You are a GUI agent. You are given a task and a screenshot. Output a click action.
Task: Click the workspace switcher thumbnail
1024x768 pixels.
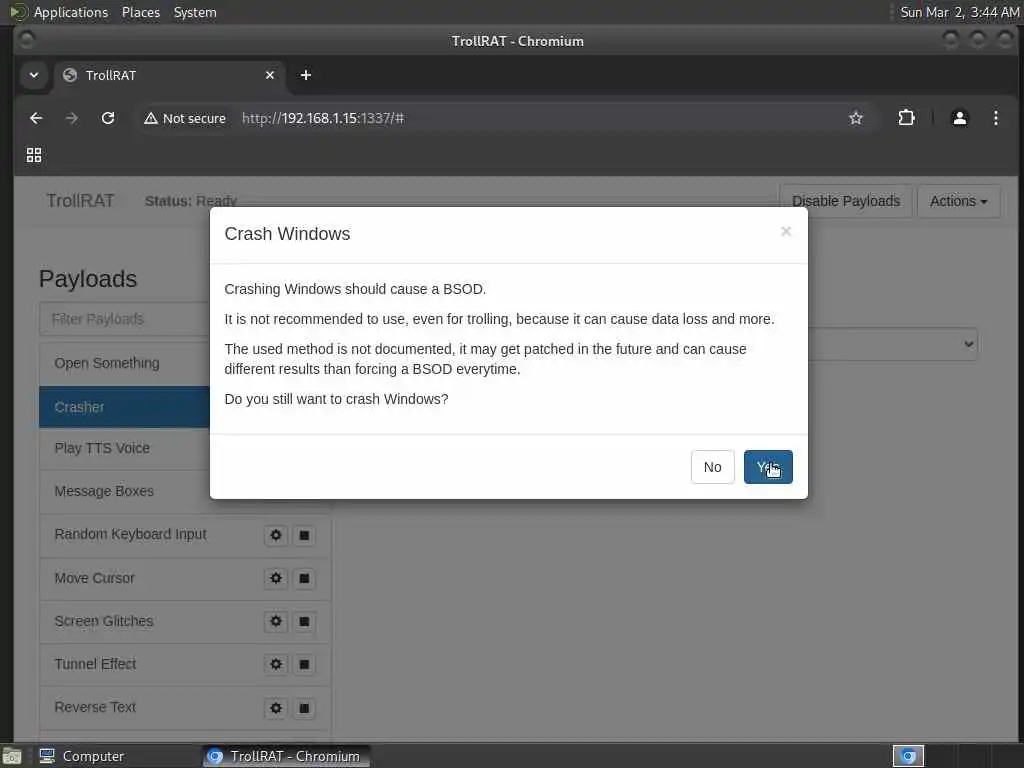point(908,756)
